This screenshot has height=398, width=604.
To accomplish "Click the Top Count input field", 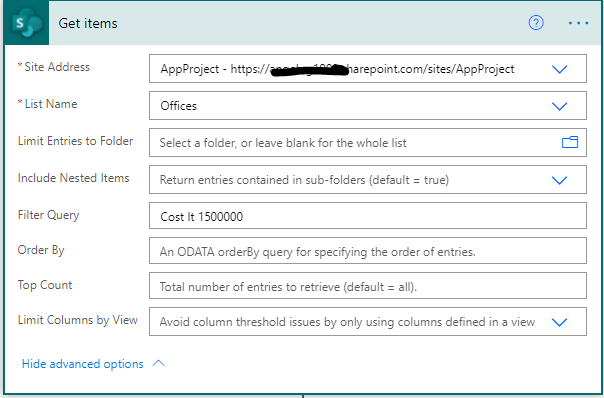I will coord(368,285).
